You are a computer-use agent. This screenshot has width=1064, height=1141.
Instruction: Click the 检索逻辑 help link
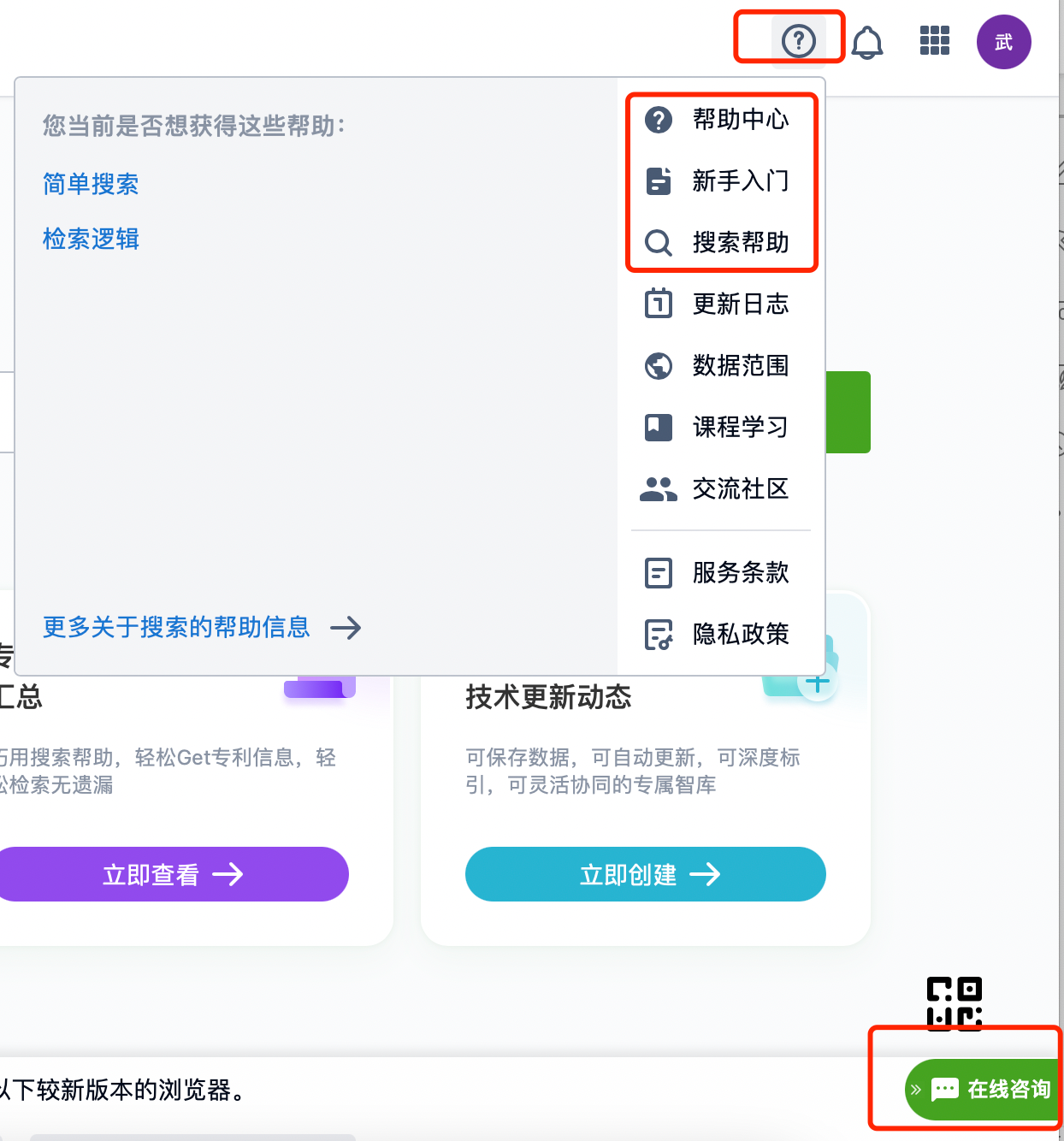91,239
